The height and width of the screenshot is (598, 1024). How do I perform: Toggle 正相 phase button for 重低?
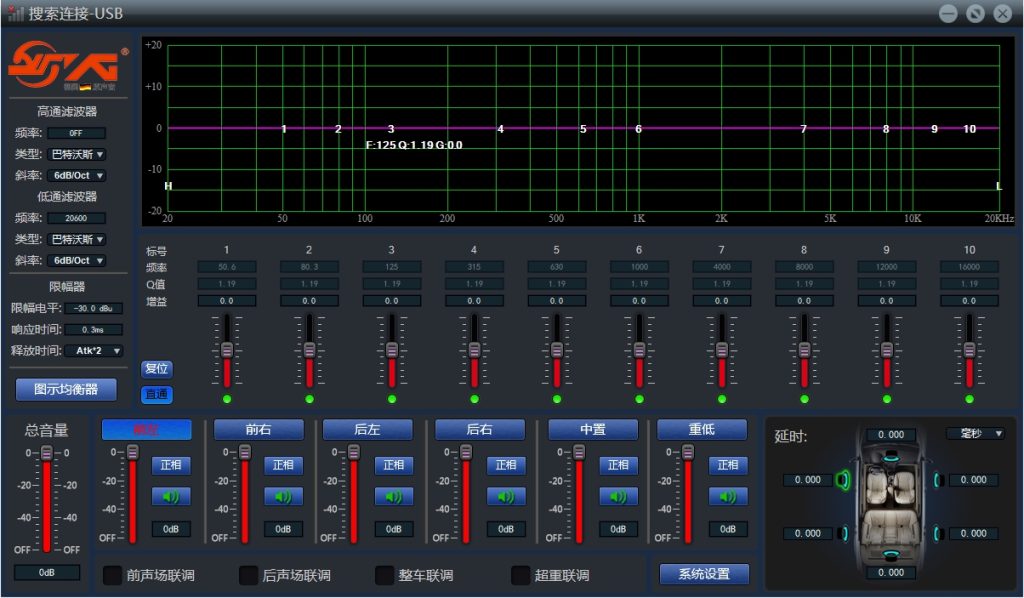[728, 465]
